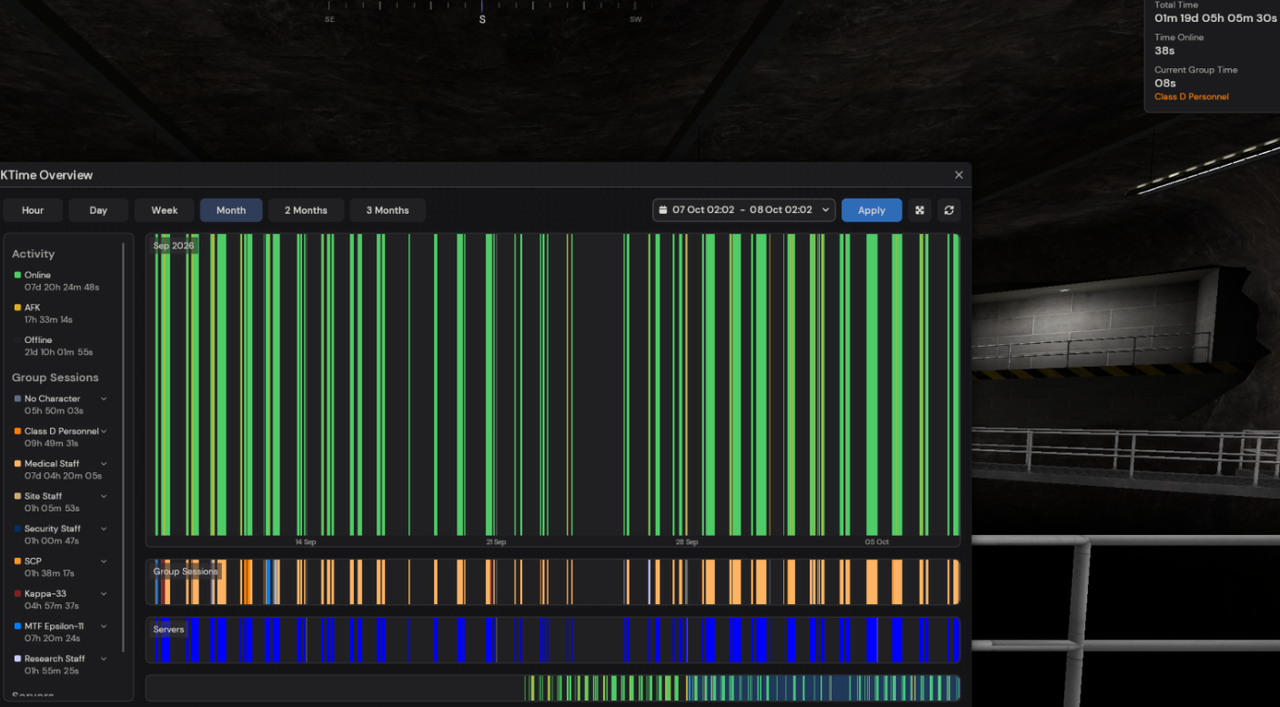The height and width of the screenshot is (707, 1280).
Task: Click the 21 Sep timeline marker
Action: click(x=496, y=542)
